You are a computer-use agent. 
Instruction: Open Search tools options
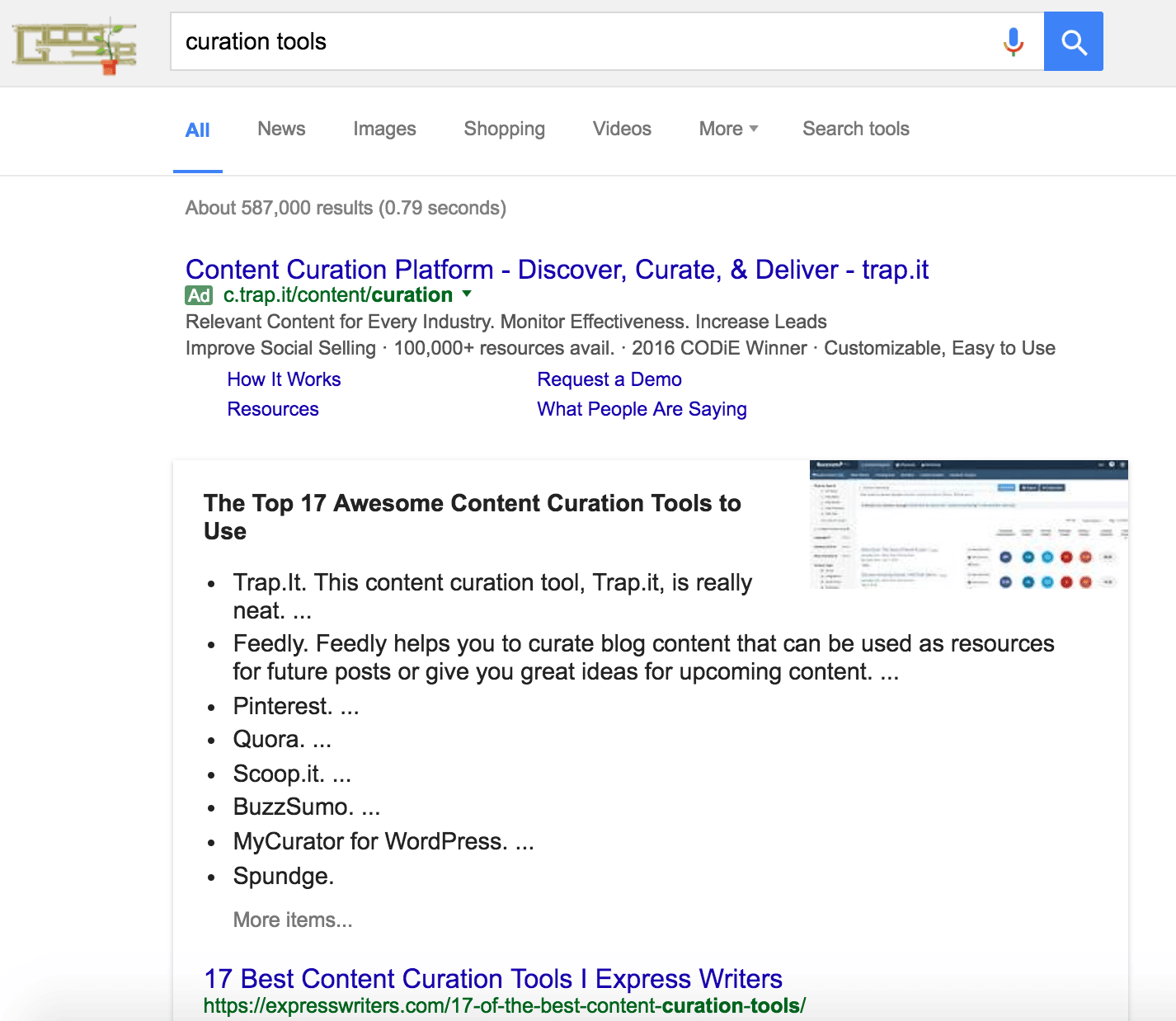[x=856, y=129]
